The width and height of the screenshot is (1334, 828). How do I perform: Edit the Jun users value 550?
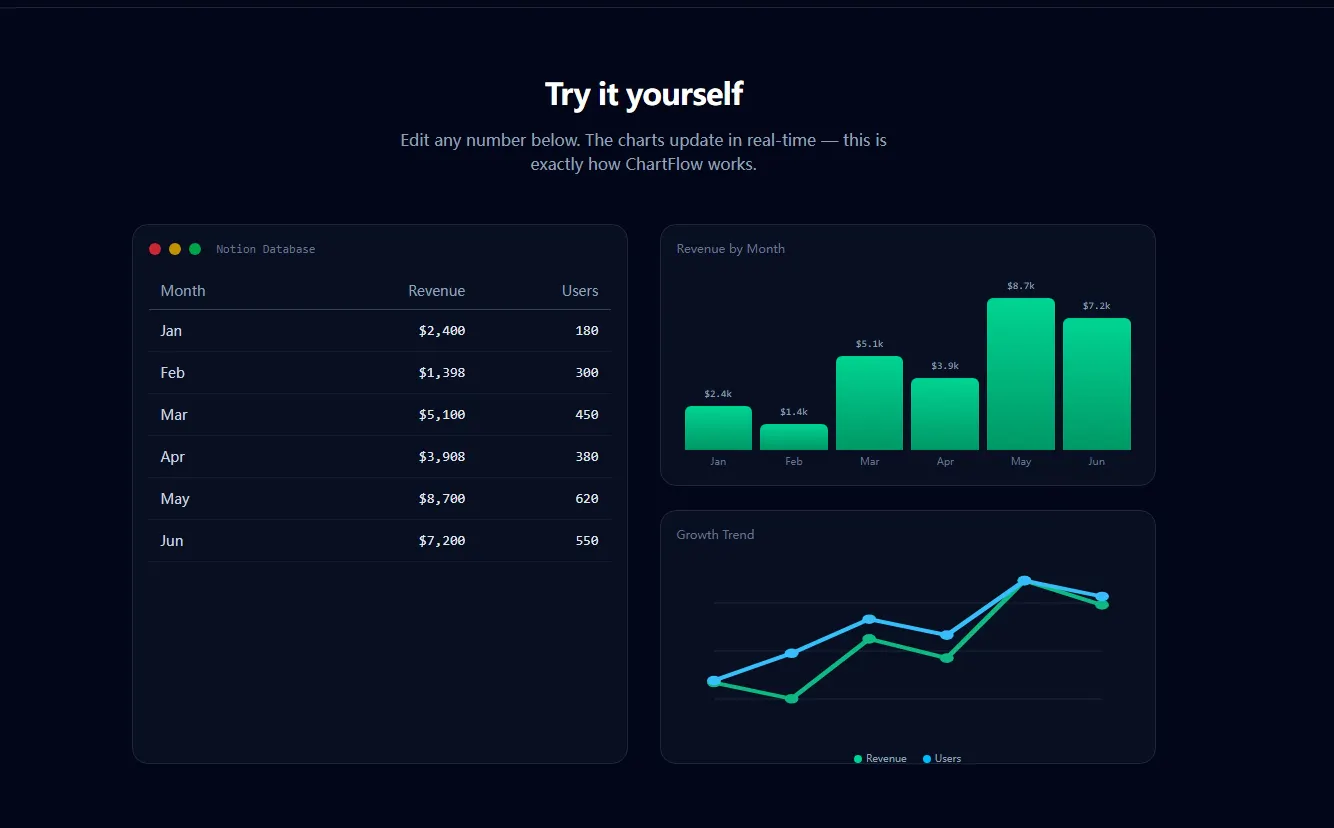point(587,541)
